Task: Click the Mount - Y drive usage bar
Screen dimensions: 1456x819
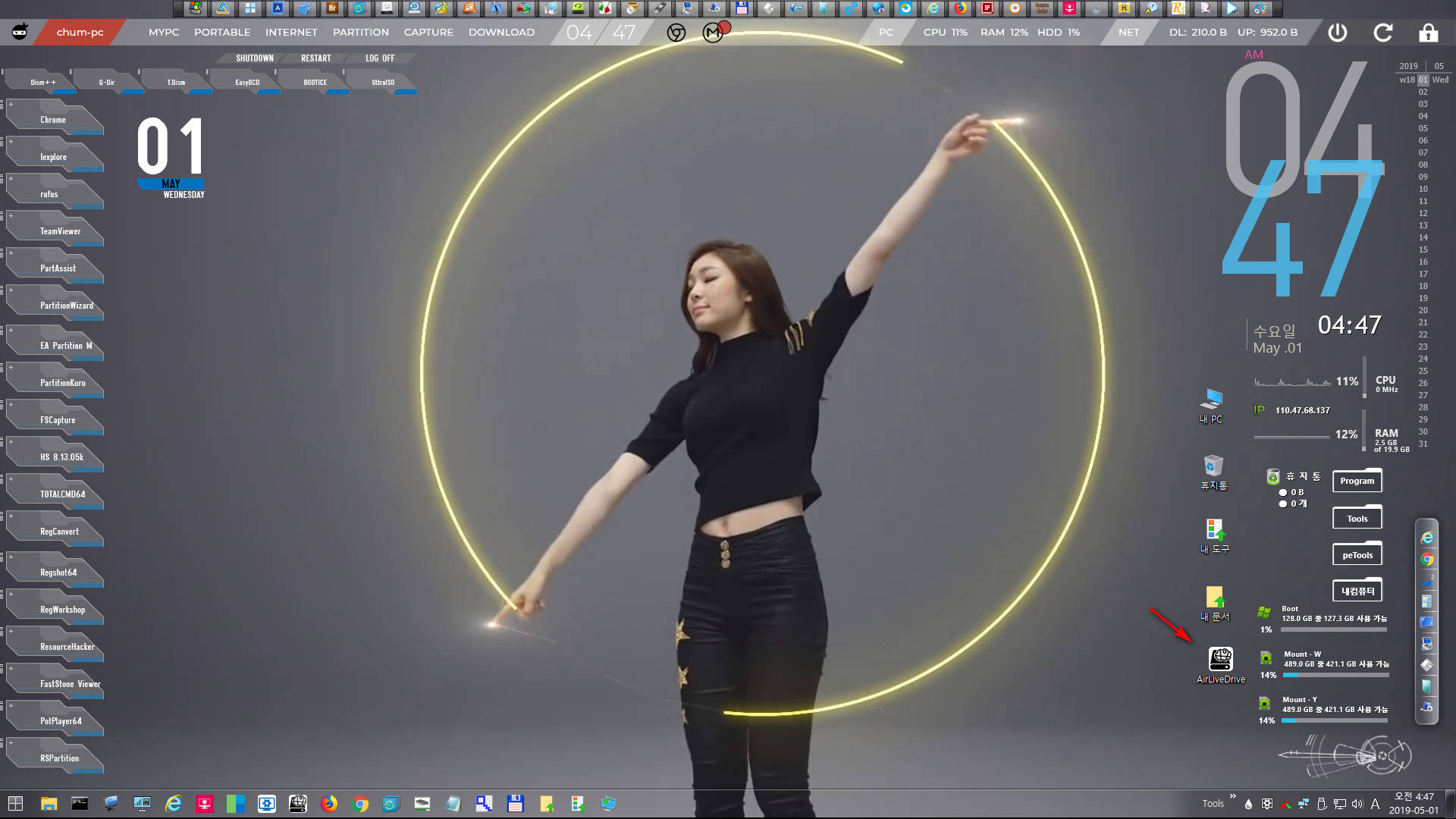Action: [1334, 720]
